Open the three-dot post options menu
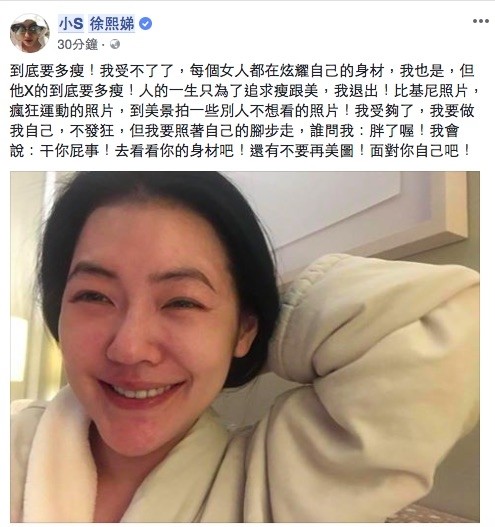Screen dimensions: 495x527 point(481,21)
